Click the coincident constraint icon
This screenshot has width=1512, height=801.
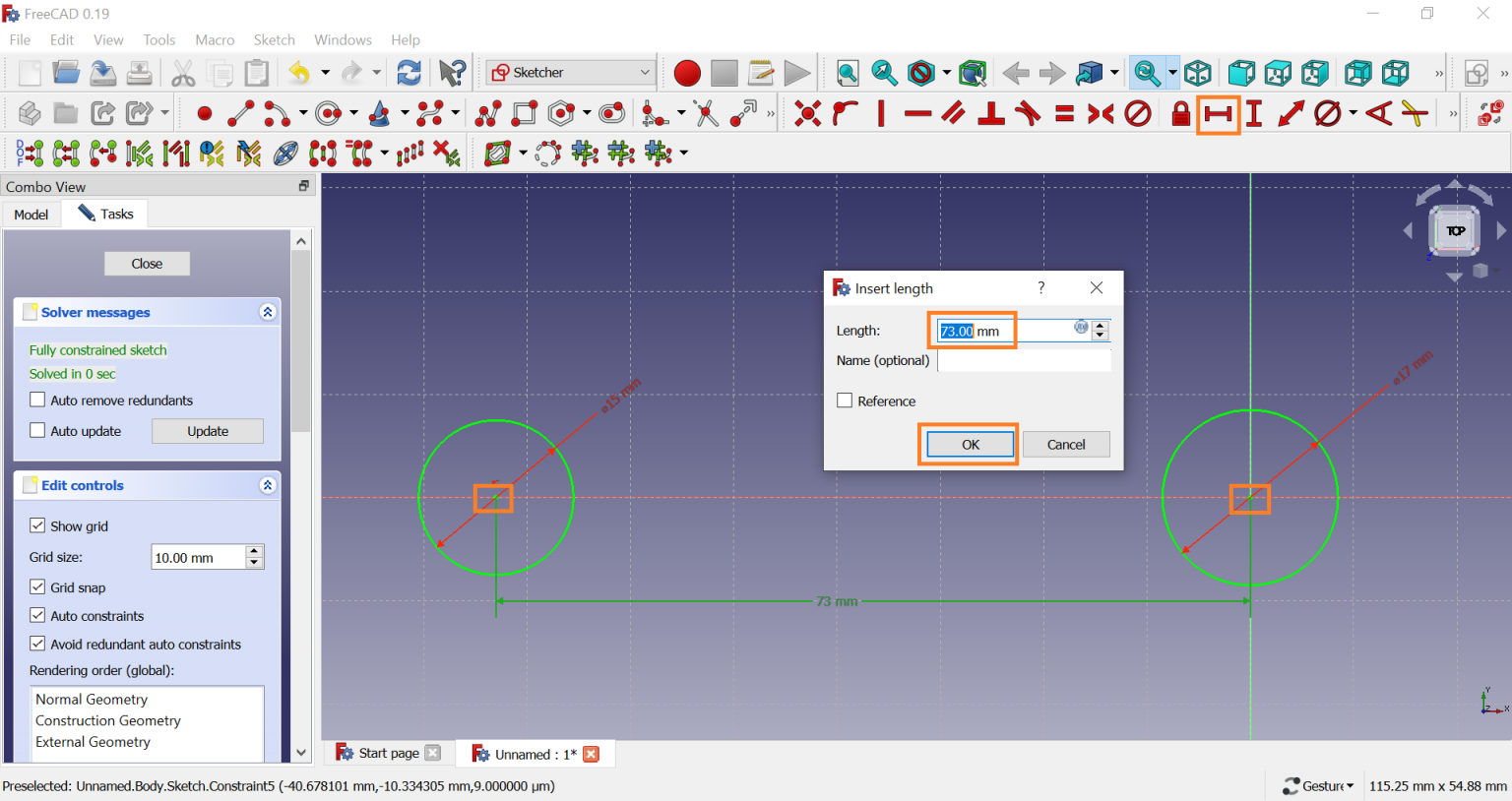(807, 114)
